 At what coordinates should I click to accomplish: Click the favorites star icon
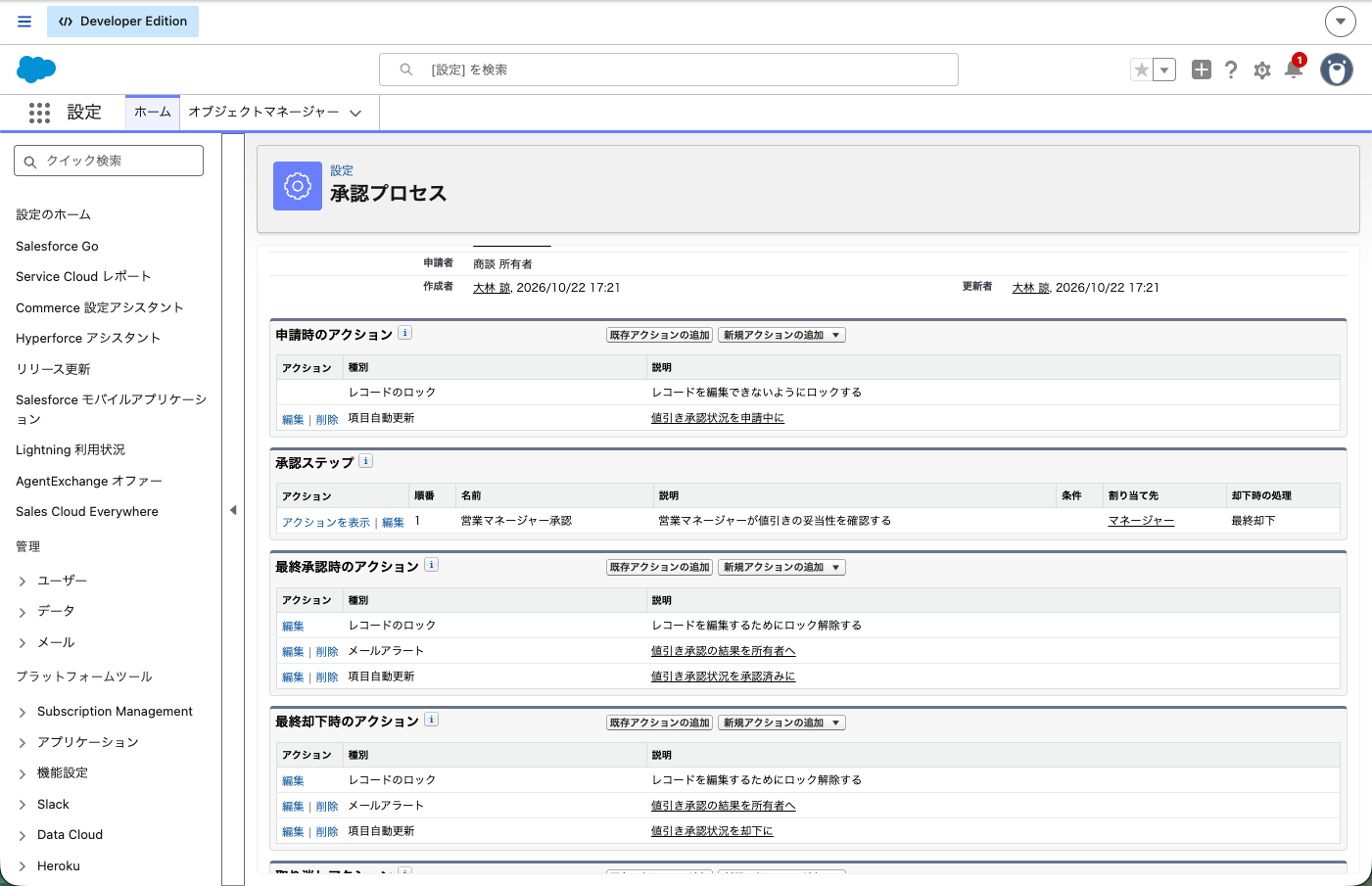1141,70
